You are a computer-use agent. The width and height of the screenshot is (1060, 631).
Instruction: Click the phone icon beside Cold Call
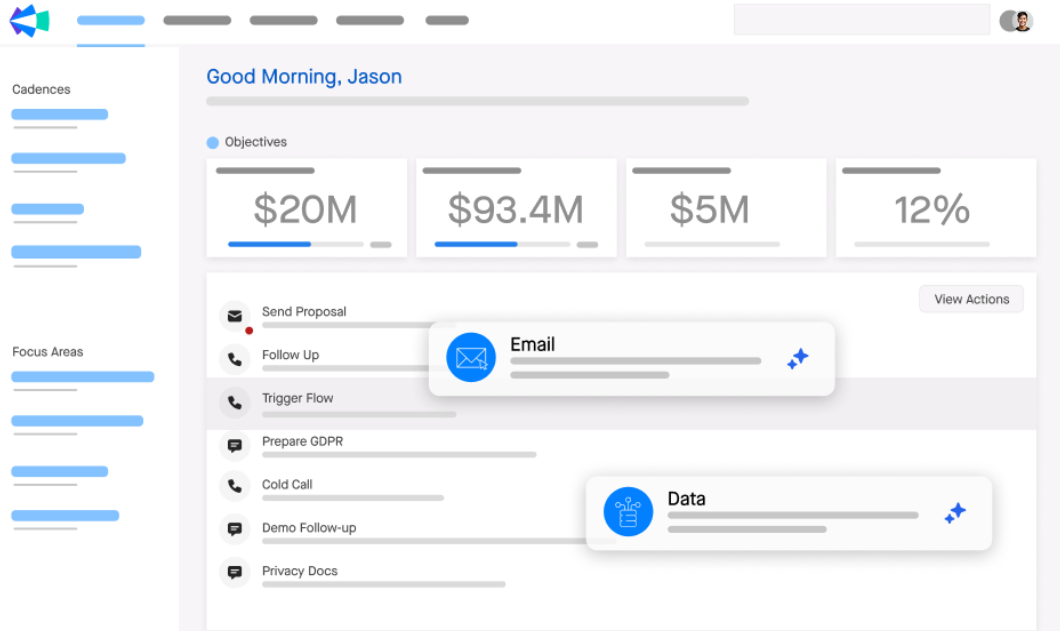pyautogui.click(x=235, y=486)
